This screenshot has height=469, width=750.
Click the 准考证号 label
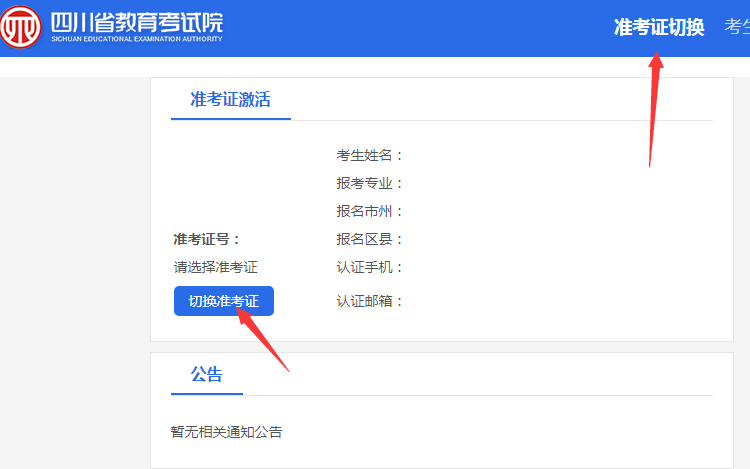pos(207,239)
